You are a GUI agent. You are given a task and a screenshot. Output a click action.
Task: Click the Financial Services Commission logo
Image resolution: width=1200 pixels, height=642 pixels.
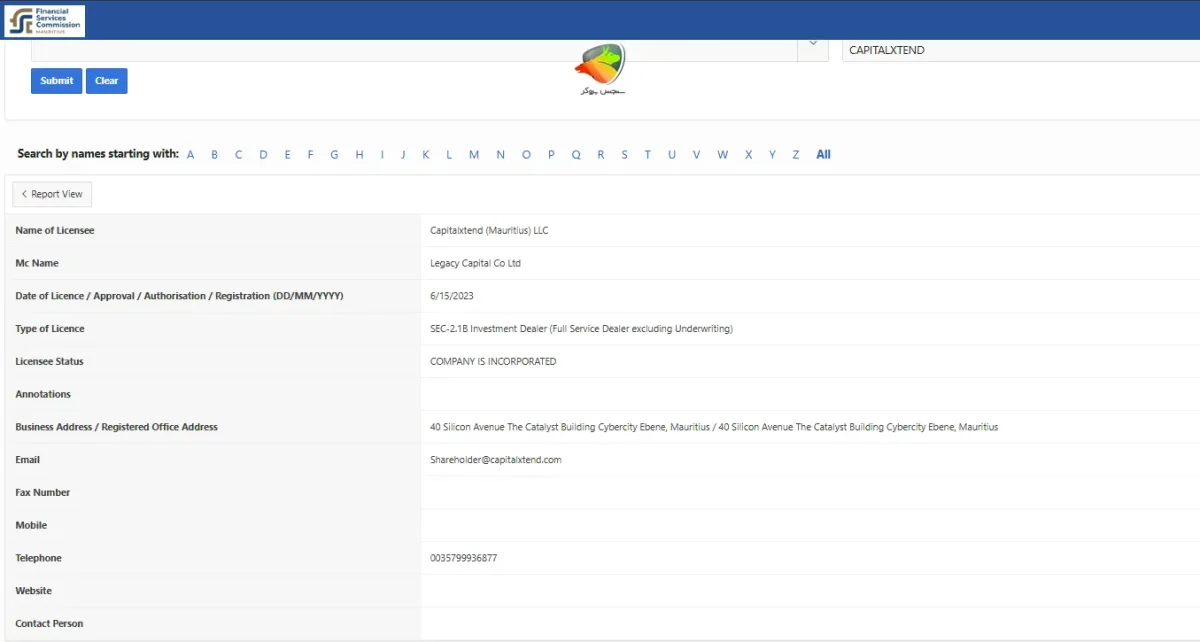44,20
